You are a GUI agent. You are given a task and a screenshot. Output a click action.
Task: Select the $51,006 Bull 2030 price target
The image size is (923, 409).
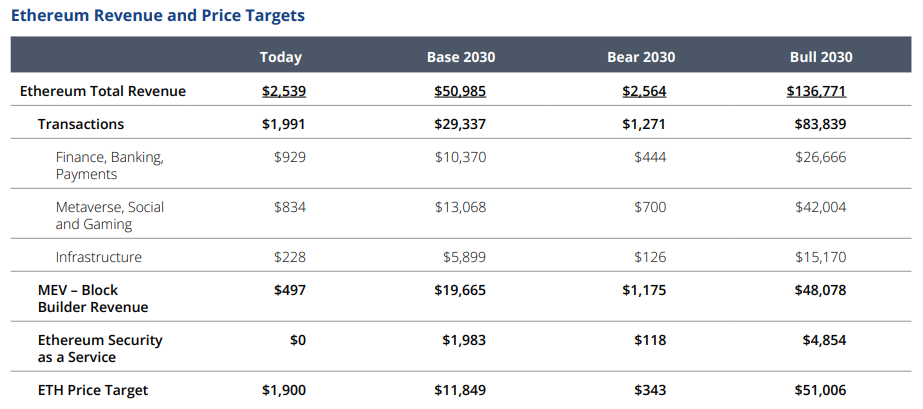[821, 390]
